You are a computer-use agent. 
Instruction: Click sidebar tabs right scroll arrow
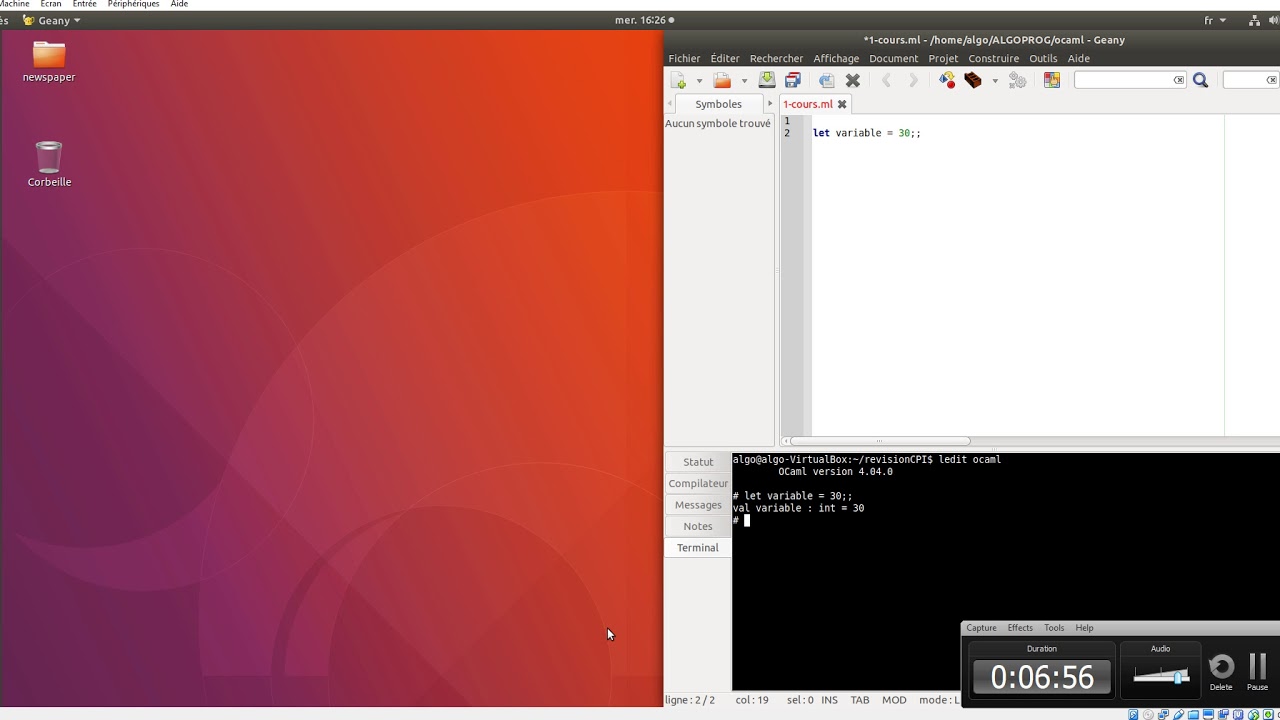[x=770, y=104]
